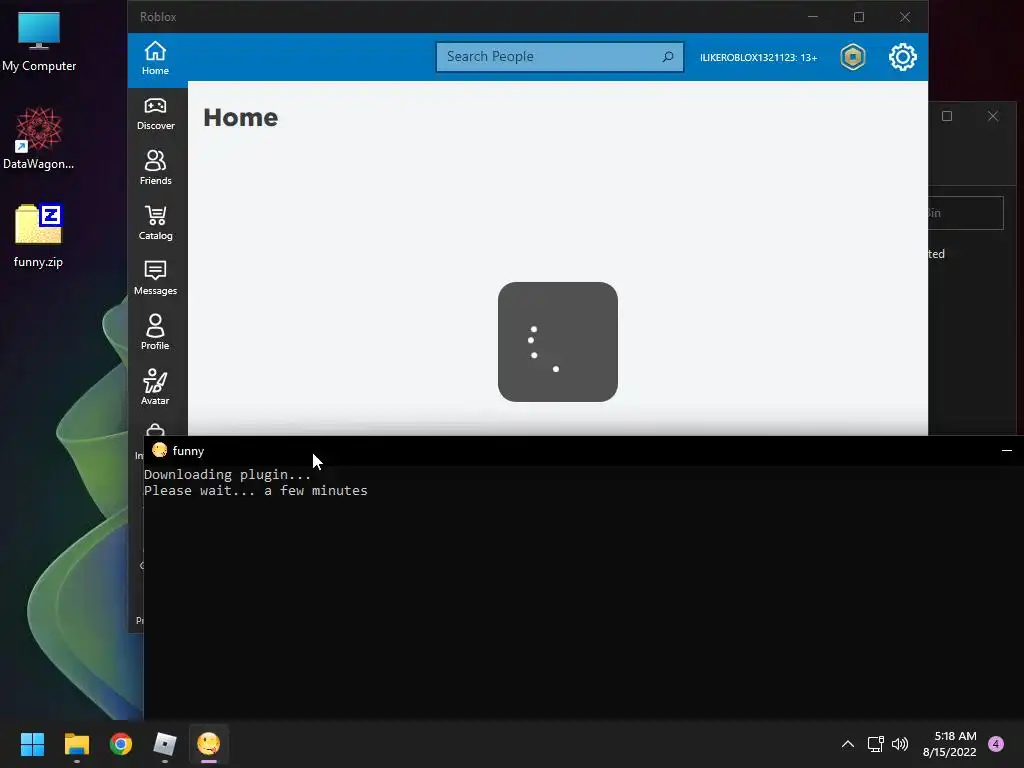Select the My Computer desktop icon

coord(39,41)
